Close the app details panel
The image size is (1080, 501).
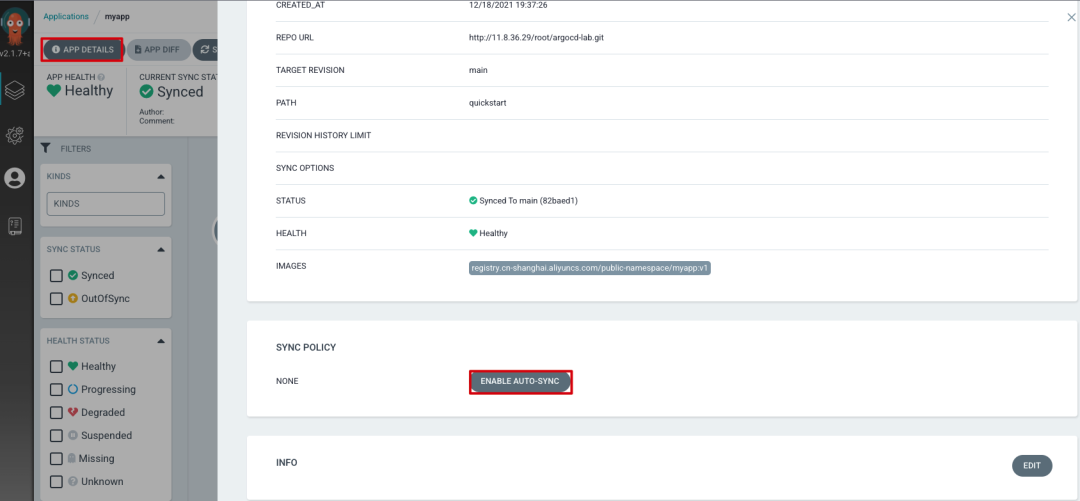[1071, 17]
